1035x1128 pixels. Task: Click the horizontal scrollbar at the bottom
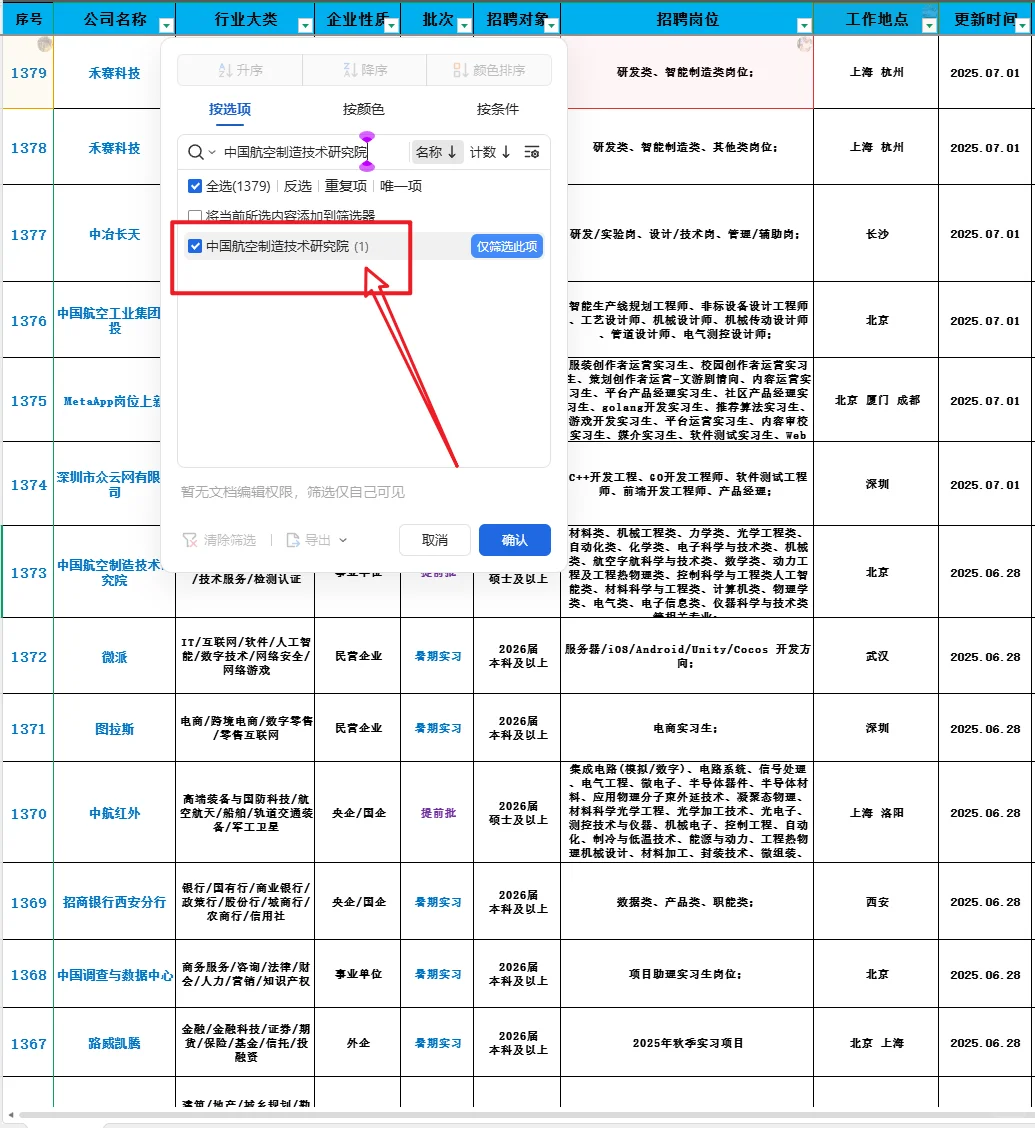pos(525,1115)
